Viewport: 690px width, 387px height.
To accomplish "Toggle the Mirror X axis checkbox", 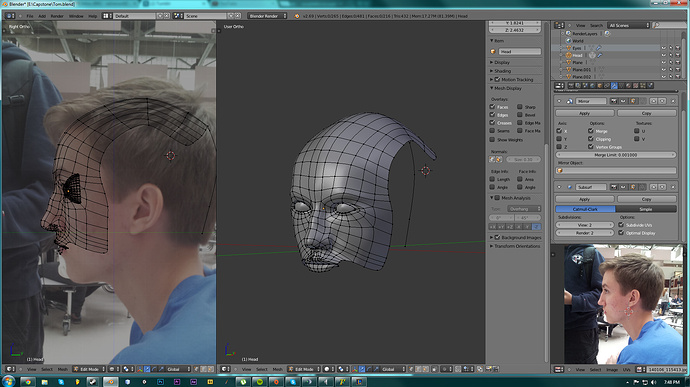I will tap(559, 131).
